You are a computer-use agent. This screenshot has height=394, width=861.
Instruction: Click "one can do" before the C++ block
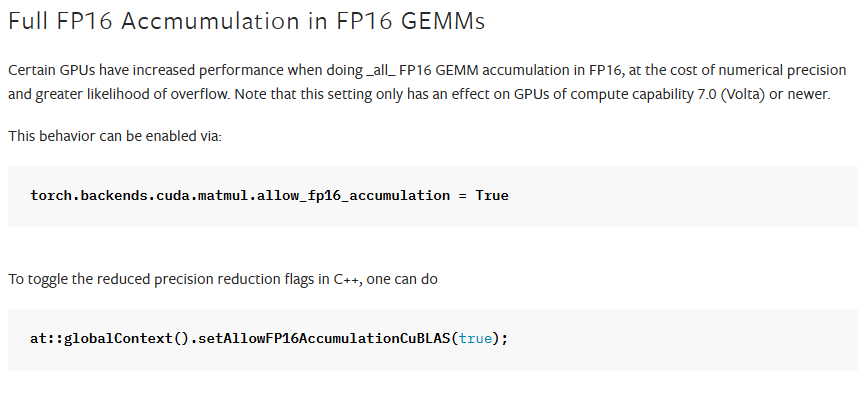coord(402,279)
